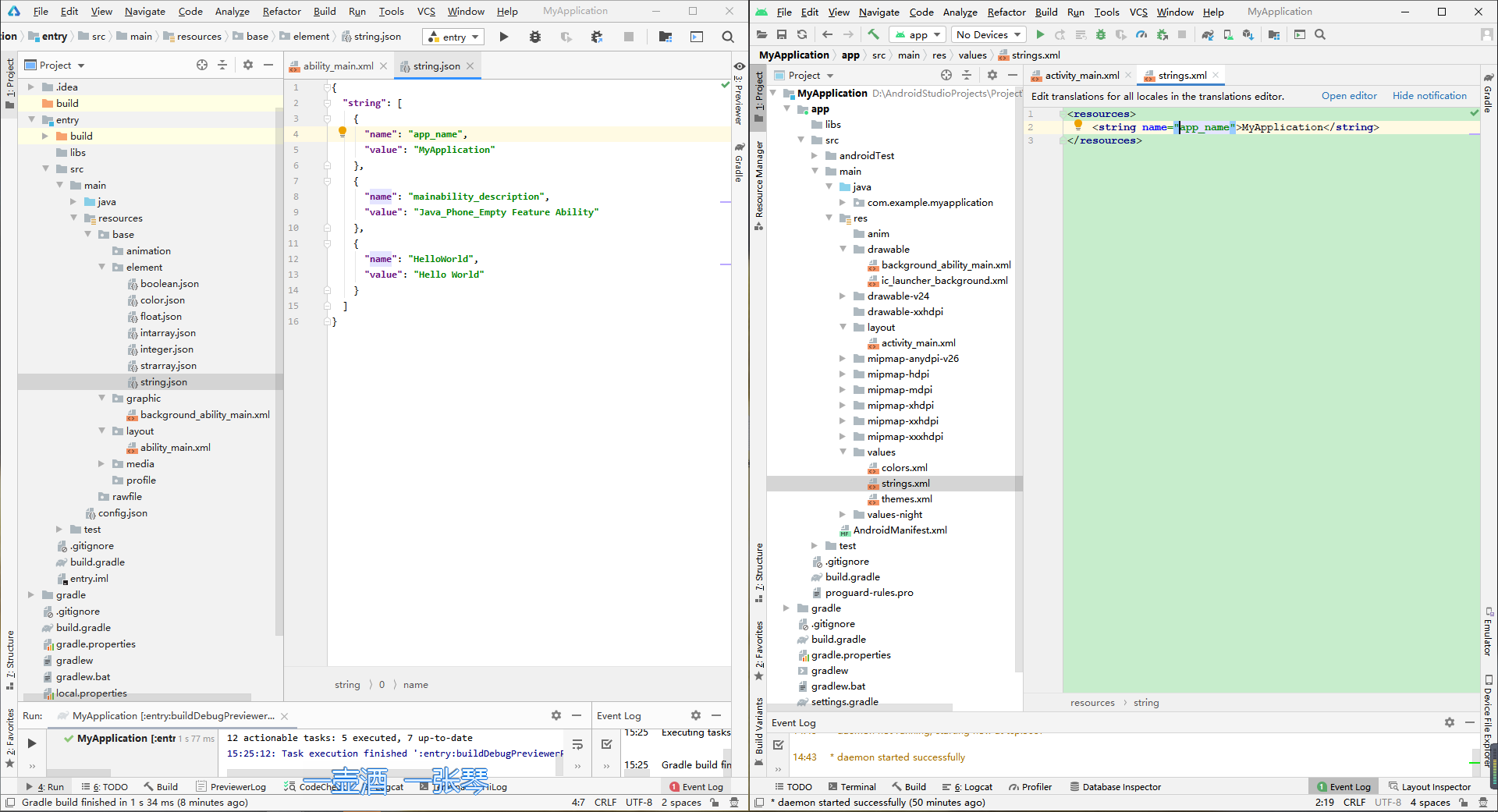Open SDK Manager icon in Android Studio toolbar
1498x812 pixels.
pos(1248,34)
